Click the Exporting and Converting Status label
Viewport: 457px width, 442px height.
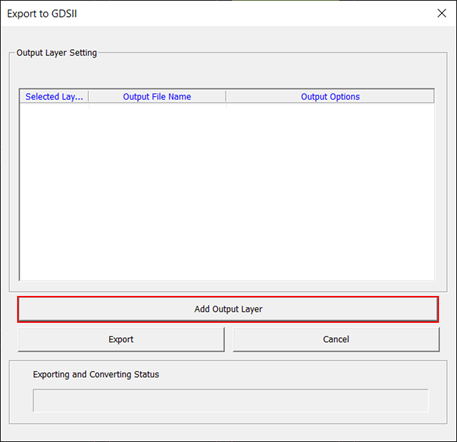[x=96, y=374]
